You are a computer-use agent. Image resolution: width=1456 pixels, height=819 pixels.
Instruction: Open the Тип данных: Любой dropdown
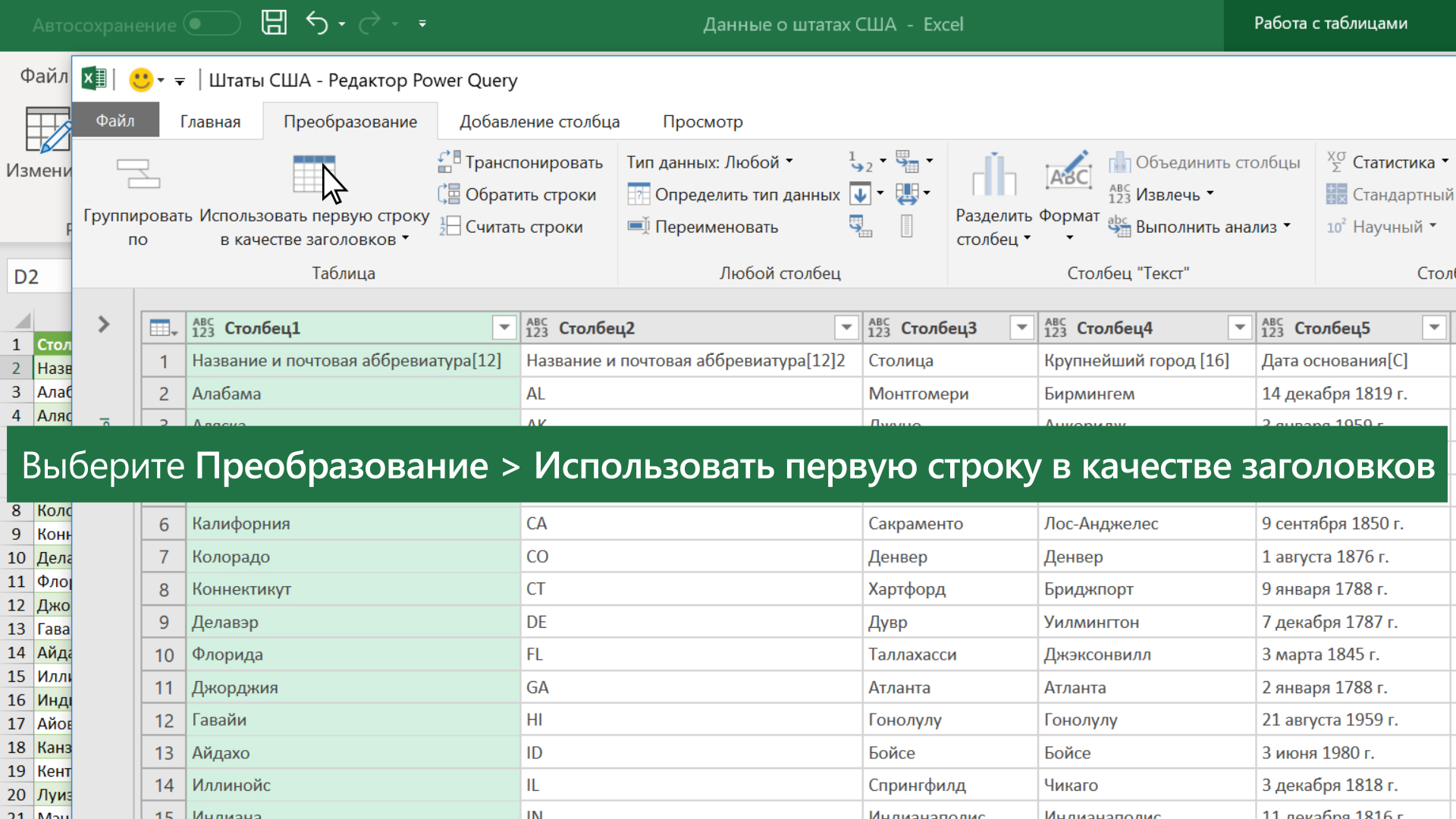[710, 162]
